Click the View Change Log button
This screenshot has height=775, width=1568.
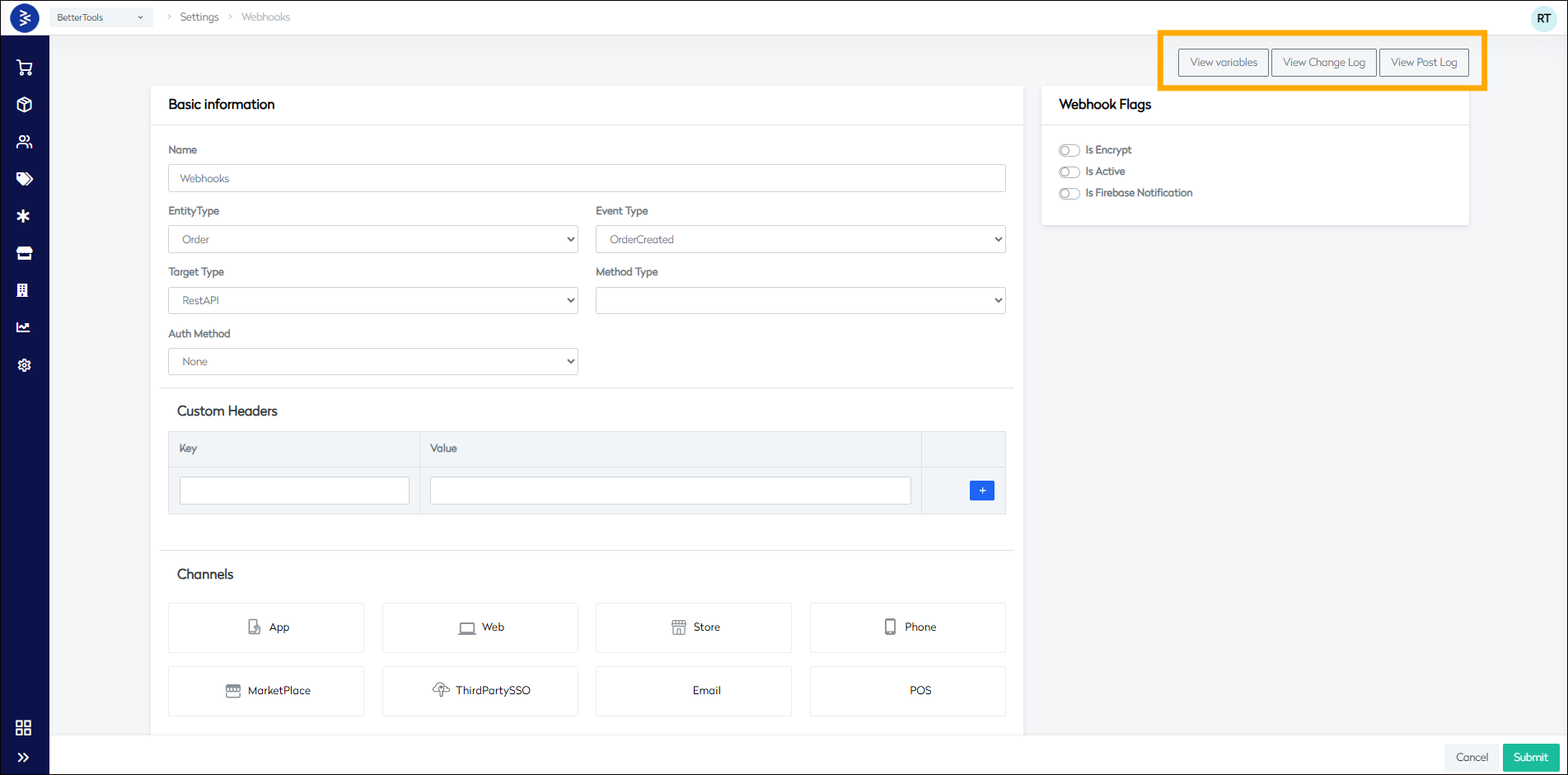(x=1323, y=62)
